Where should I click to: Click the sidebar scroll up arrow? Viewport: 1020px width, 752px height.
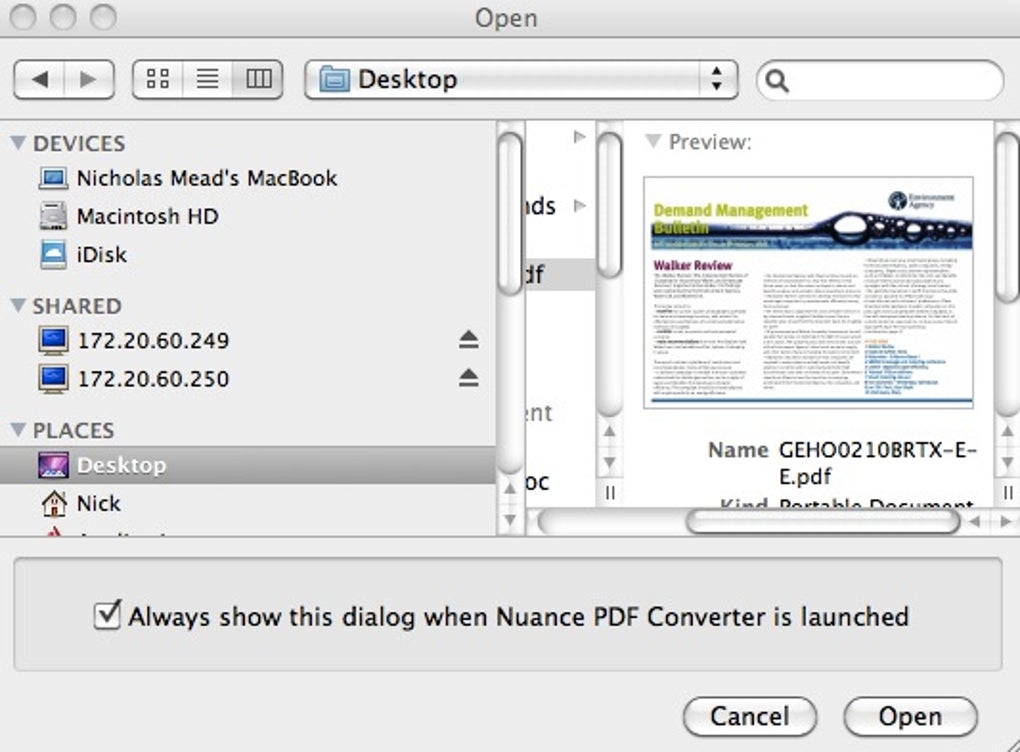tap(511, 489)
